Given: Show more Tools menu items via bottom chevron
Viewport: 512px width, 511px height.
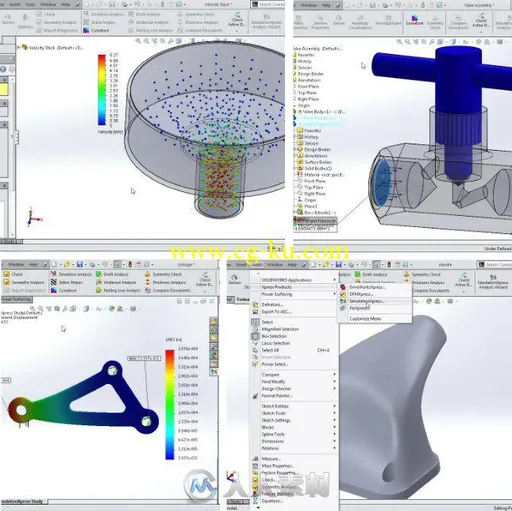Looking at the screenshot, I should pos(258,508).
